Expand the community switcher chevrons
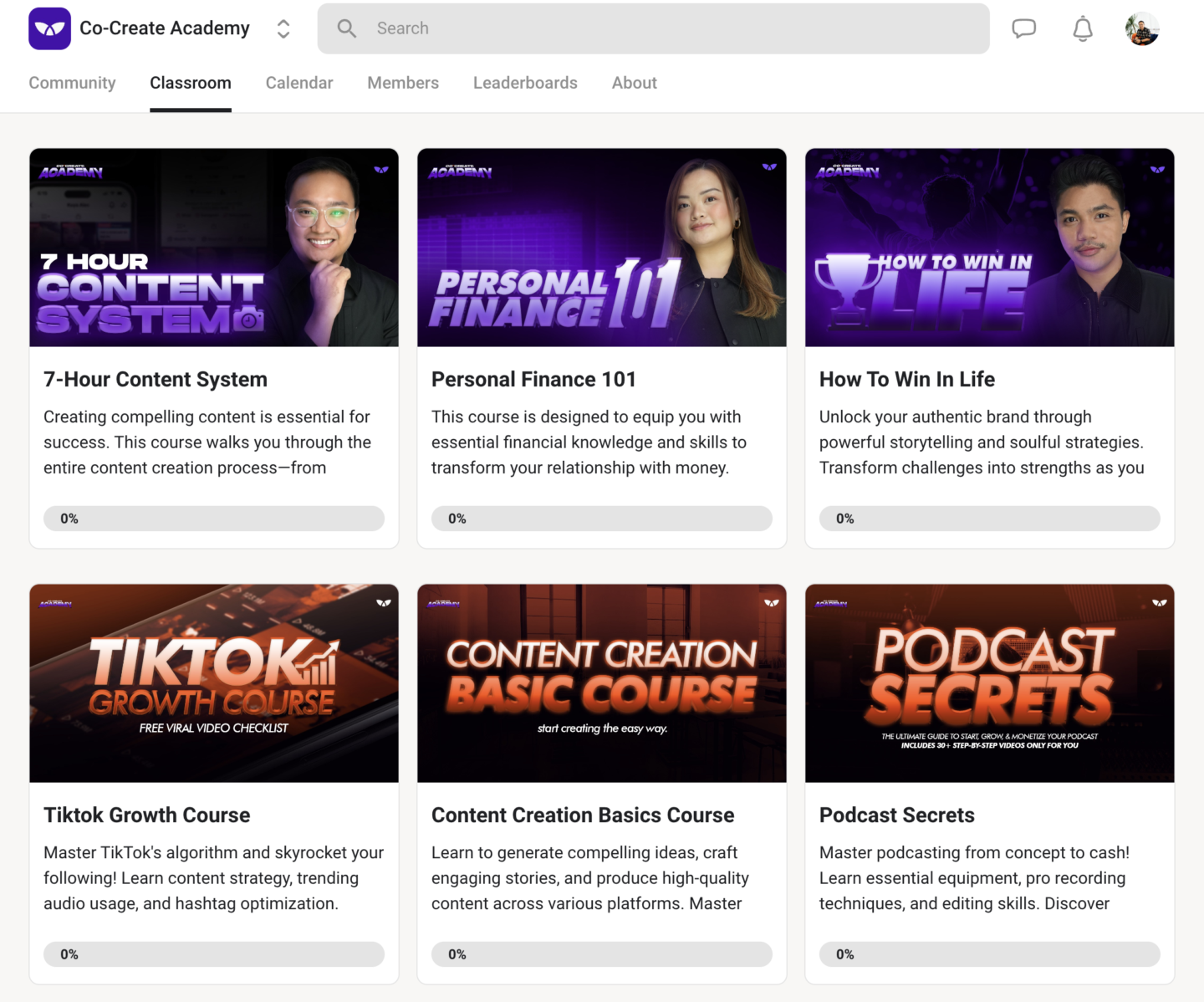This screenshot has width=1204, height=1002. coord(283,28)
